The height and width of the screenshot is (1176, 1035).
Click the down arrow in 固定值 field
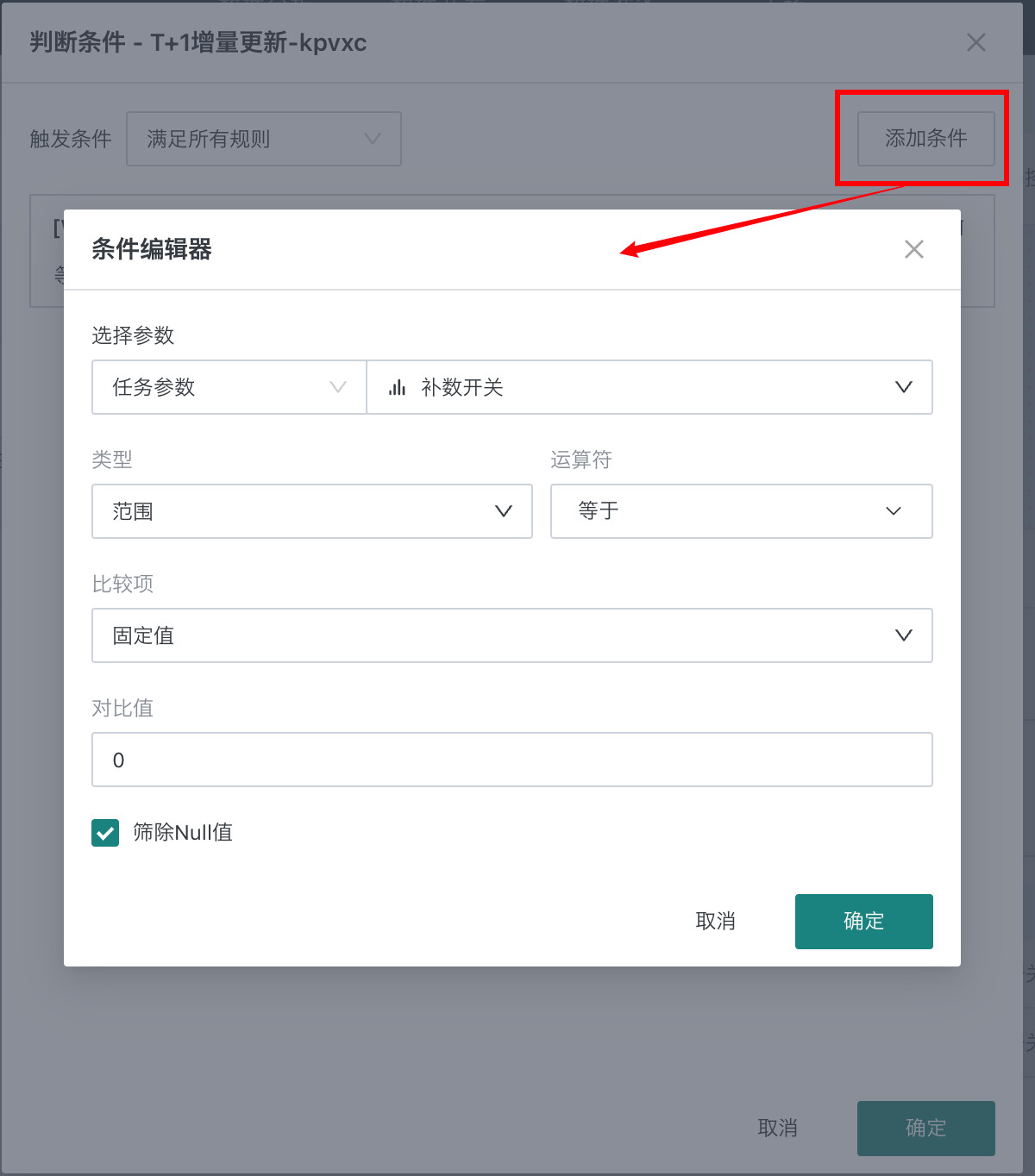[903, 636]
